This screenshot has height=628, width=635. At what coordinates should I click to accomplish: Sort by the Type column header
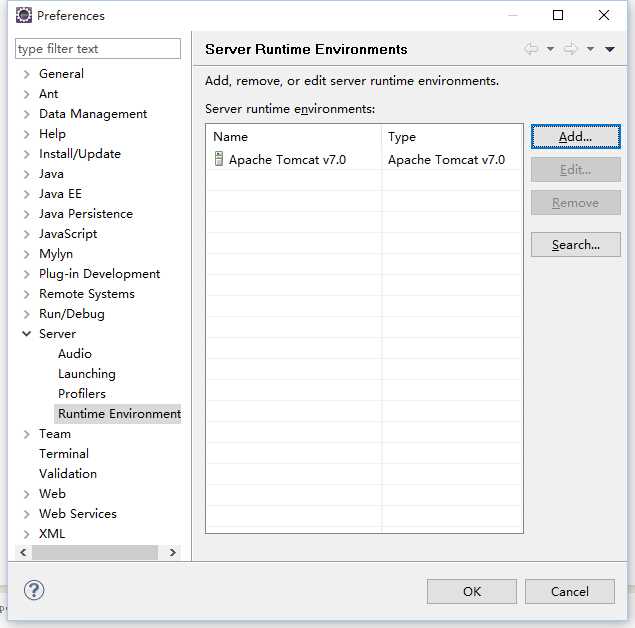452,137
